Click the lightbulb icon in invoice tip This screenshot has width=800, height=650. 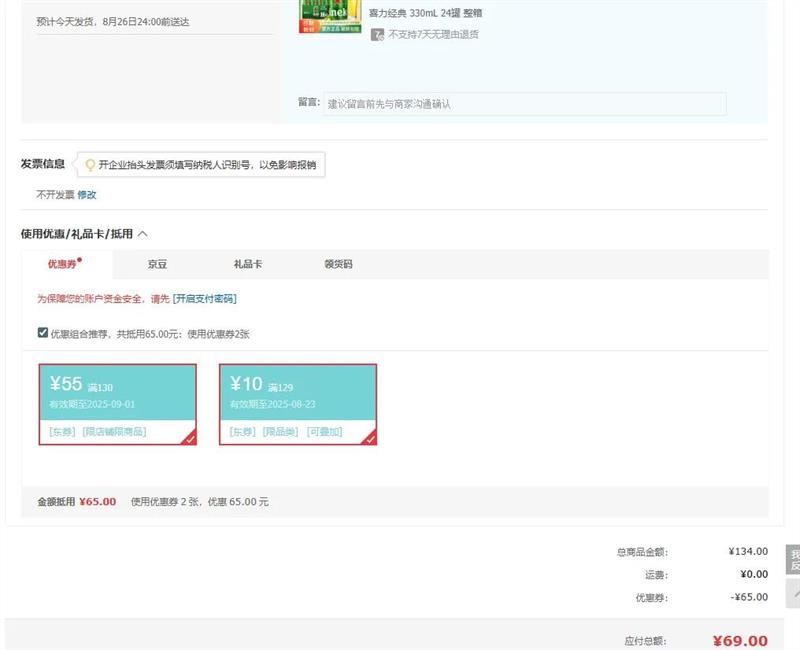pyautogui.click(x=90, y=165)
